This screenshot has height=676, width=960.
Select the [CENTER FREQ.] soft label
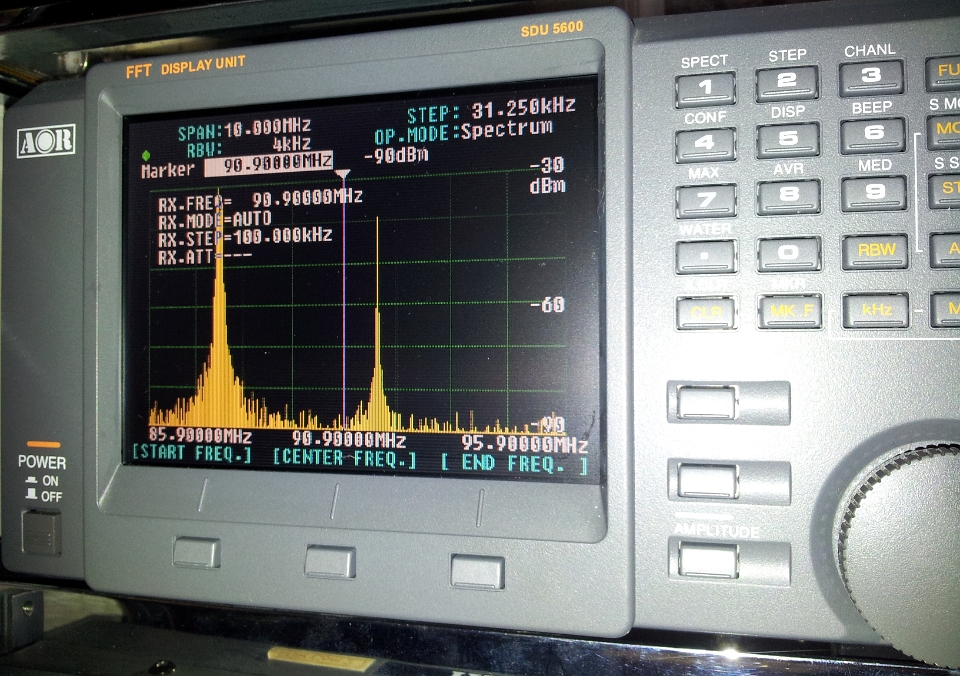tap(344, 459)
